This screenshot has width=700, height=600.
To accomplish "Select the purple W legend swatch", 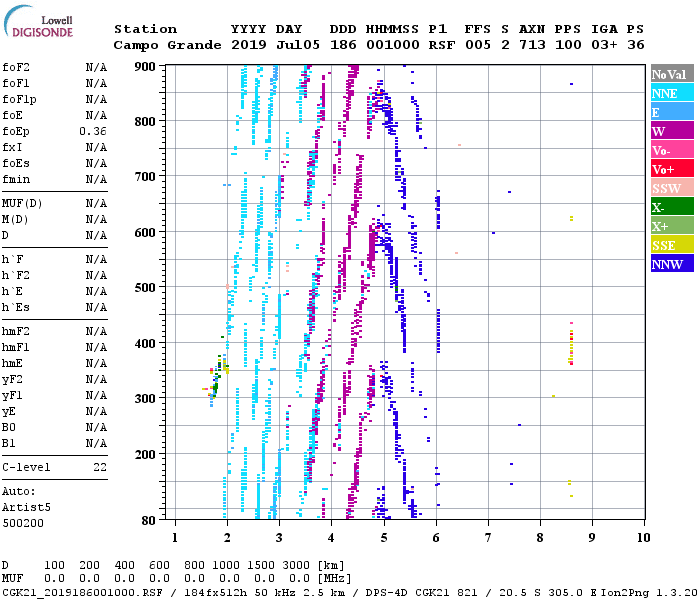I will [x=672, y=130].
